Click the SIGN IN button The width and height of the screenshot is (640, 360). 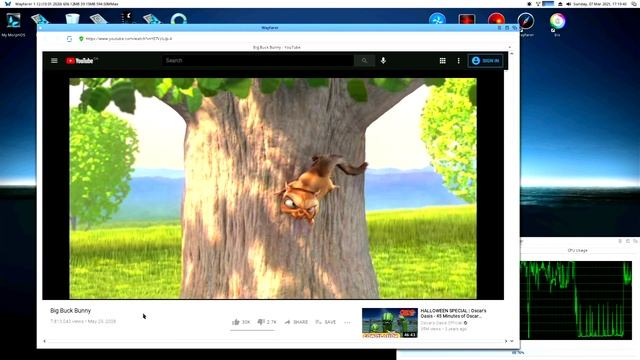pos(485,61)
